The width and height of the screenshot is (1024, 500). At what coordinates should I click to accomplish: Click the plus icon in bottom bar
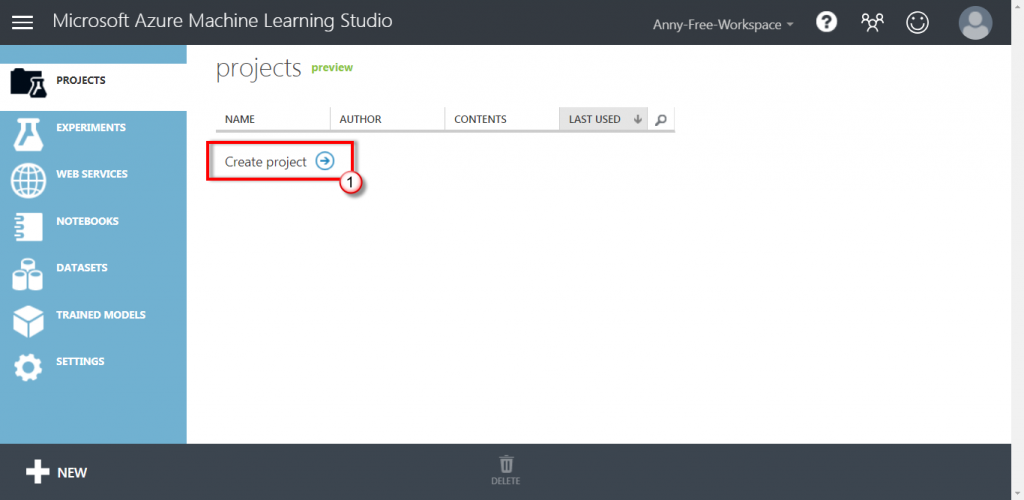click(38, 472)
